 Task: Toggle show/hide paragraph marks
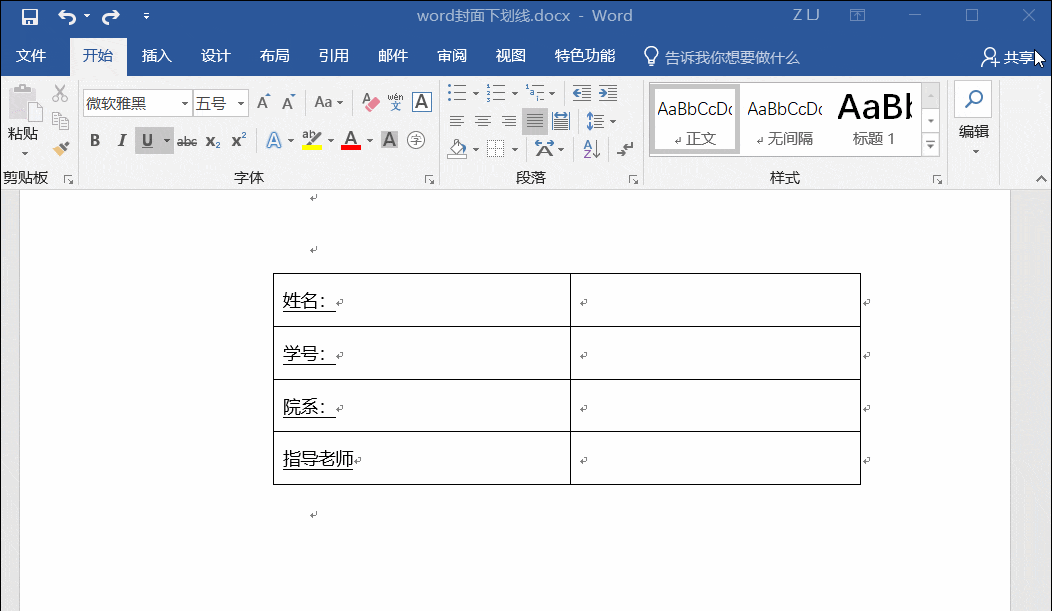625,148
